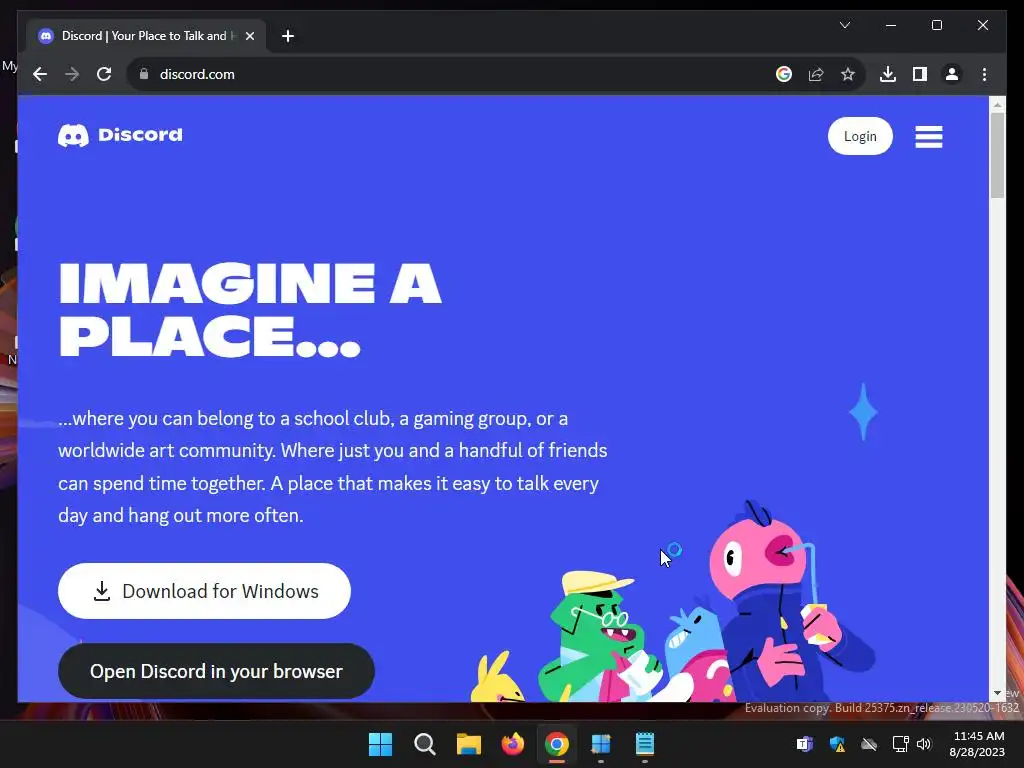Select the Discord browser tab
Viewport: 1024px width, 768px height.
146,36
